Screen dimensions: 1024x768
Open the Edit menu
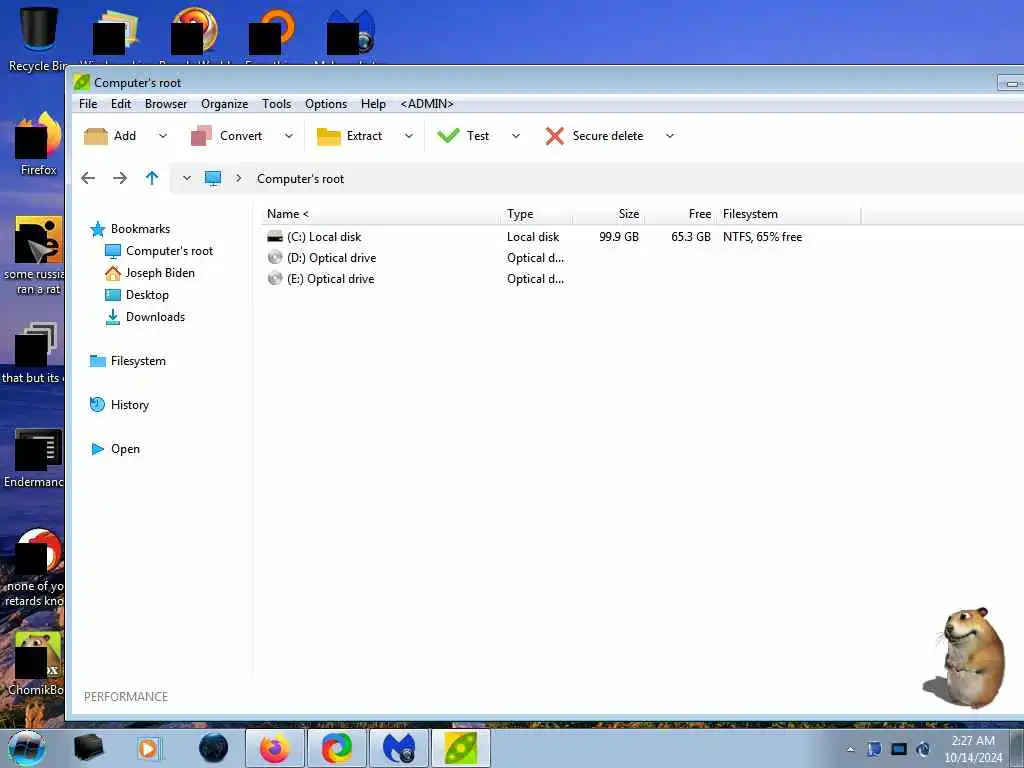(121, 104)
